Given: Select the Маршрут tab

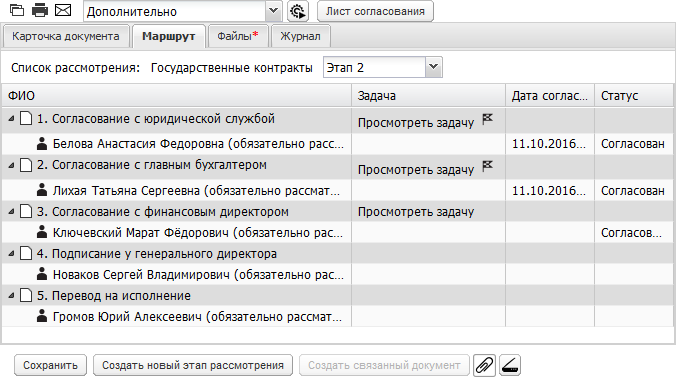Looking at the screenshot, I should click(x=169, y=36).
